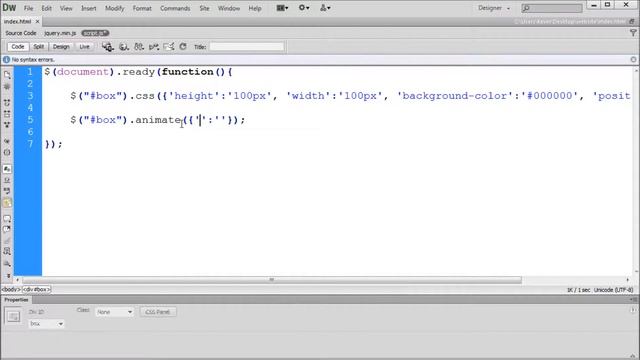Toggle Highlight Invalid Code icon
640x360 pixels.
pyautogui.click(x=7, y=180)
